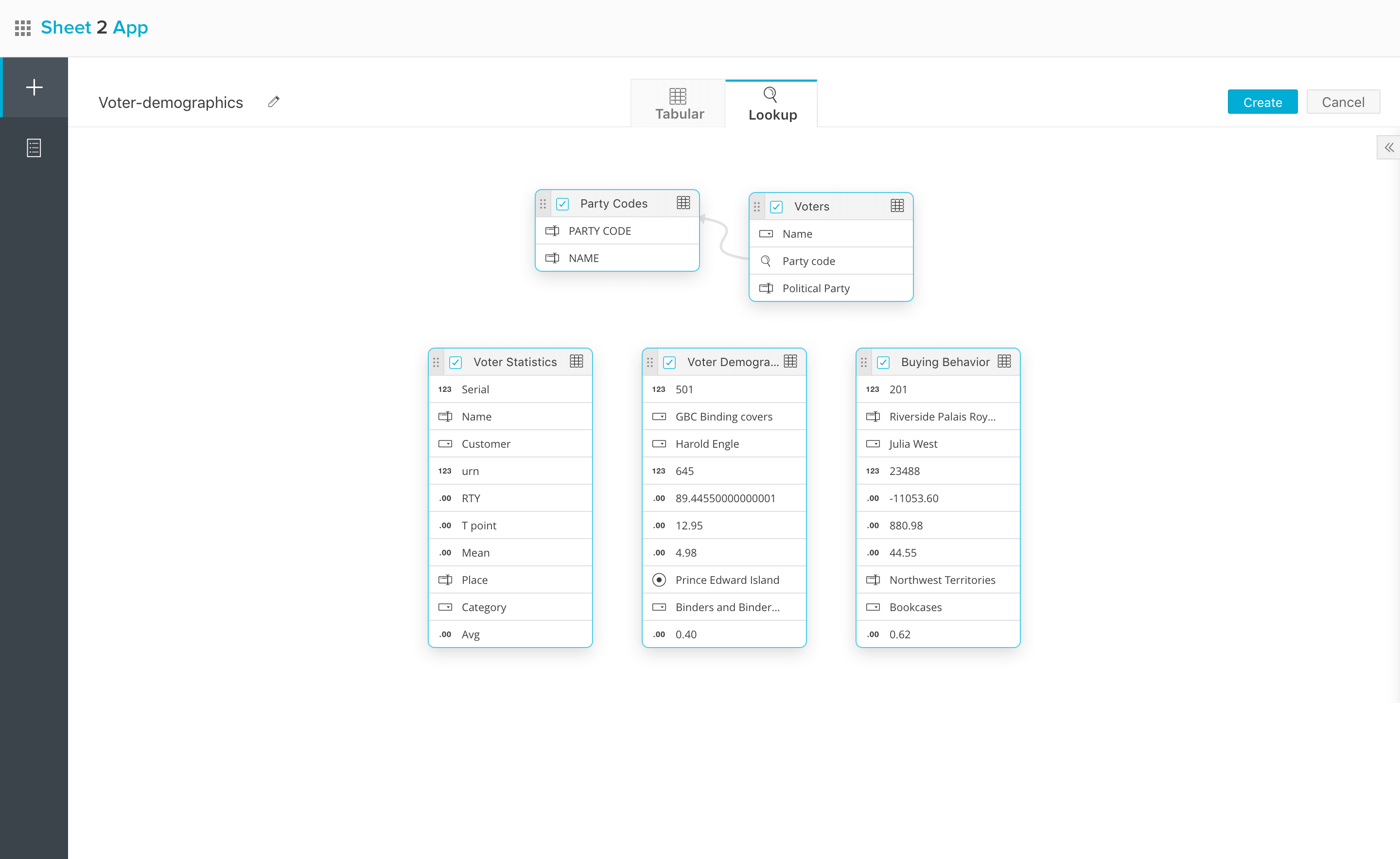1400x859 pixels.
Task: Click the dropdown type icon of Voters Name
Action: (x=766, y=233)
